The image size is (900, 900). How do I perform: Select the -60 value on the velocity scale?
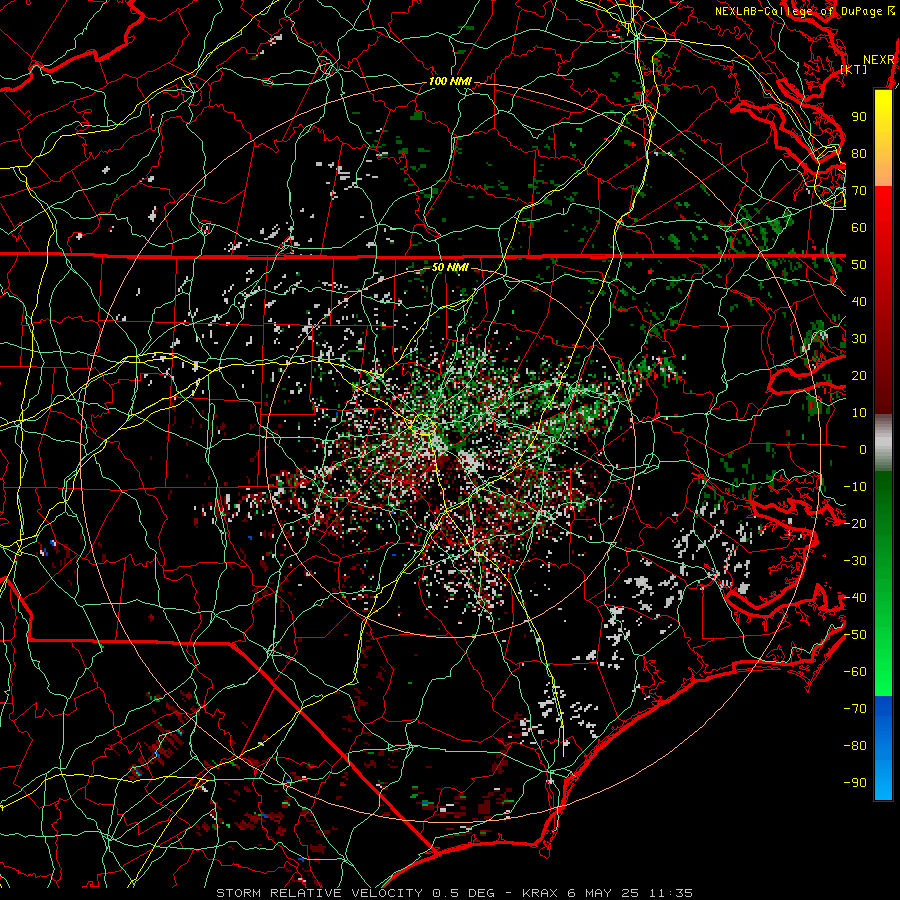point(855,672)
